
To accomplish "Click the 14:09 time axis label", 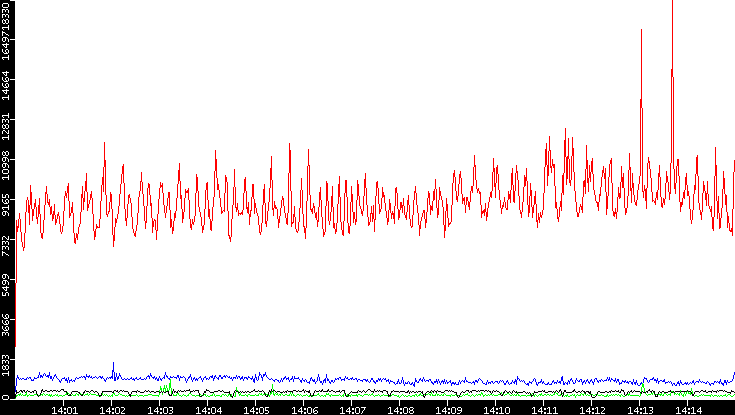I will point(449,411).
